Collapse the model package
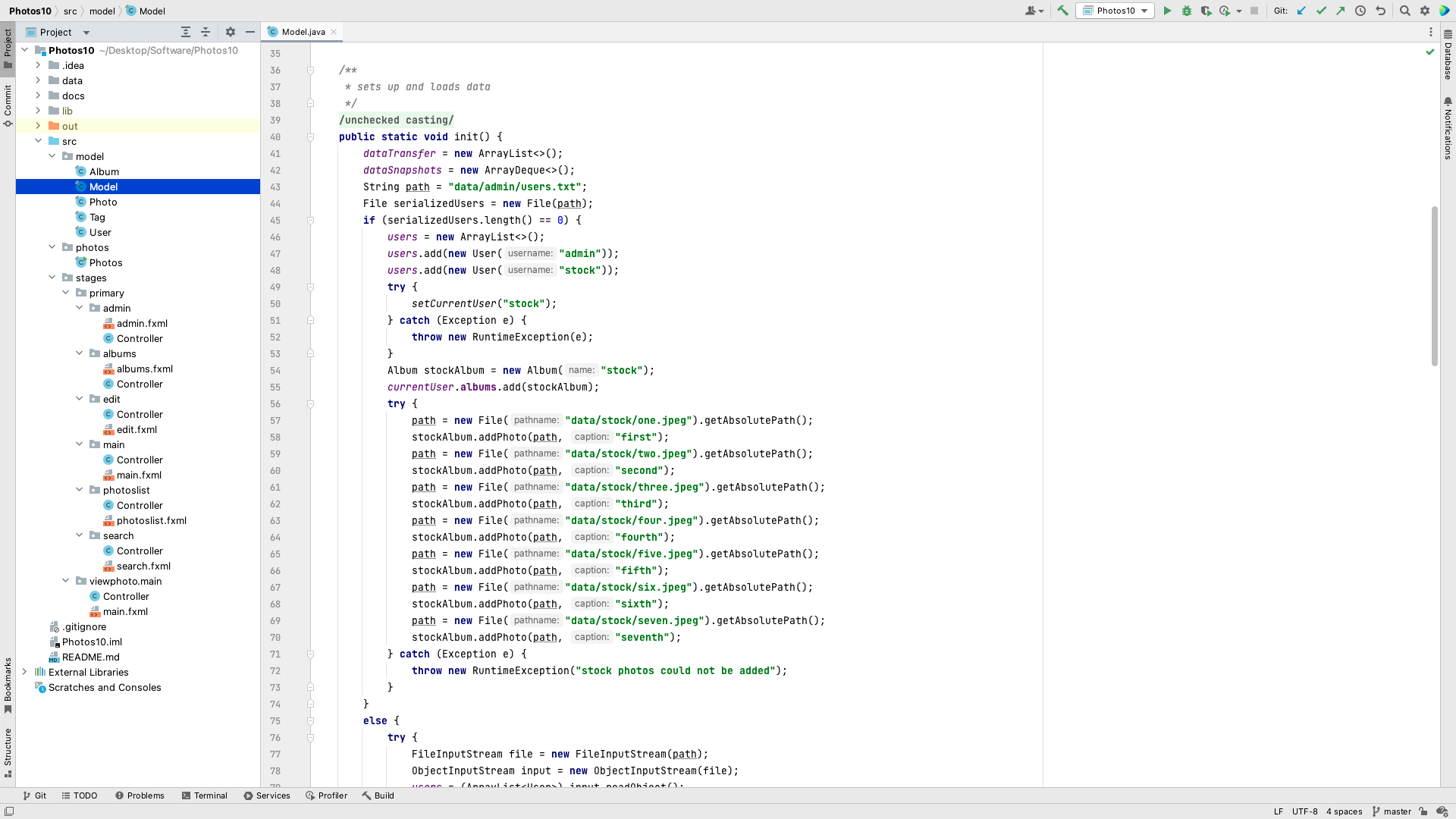 [x=52, y=156]
